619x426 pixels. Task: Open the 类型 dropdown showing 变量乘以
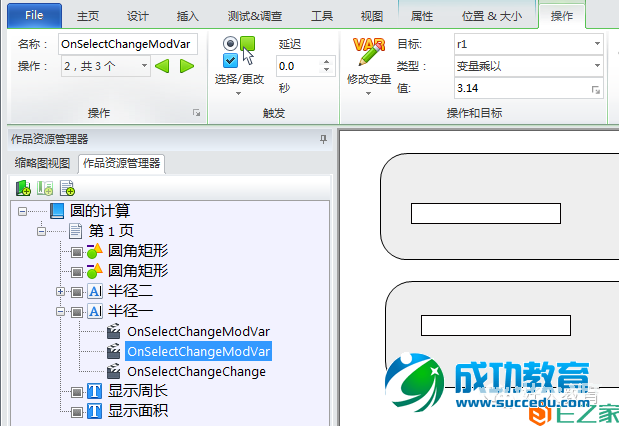point(529,66)
